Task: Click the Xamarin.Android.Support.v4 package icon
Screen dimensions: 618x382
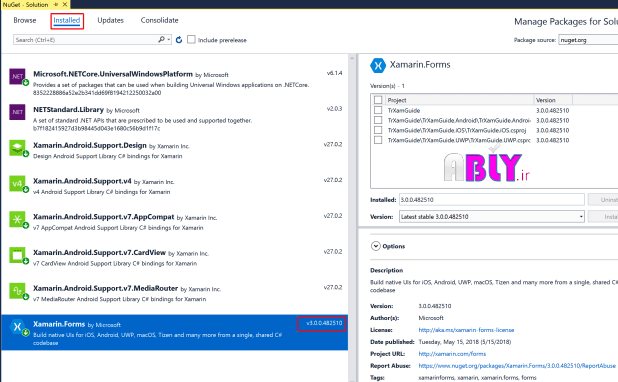Action: [17, 184]
